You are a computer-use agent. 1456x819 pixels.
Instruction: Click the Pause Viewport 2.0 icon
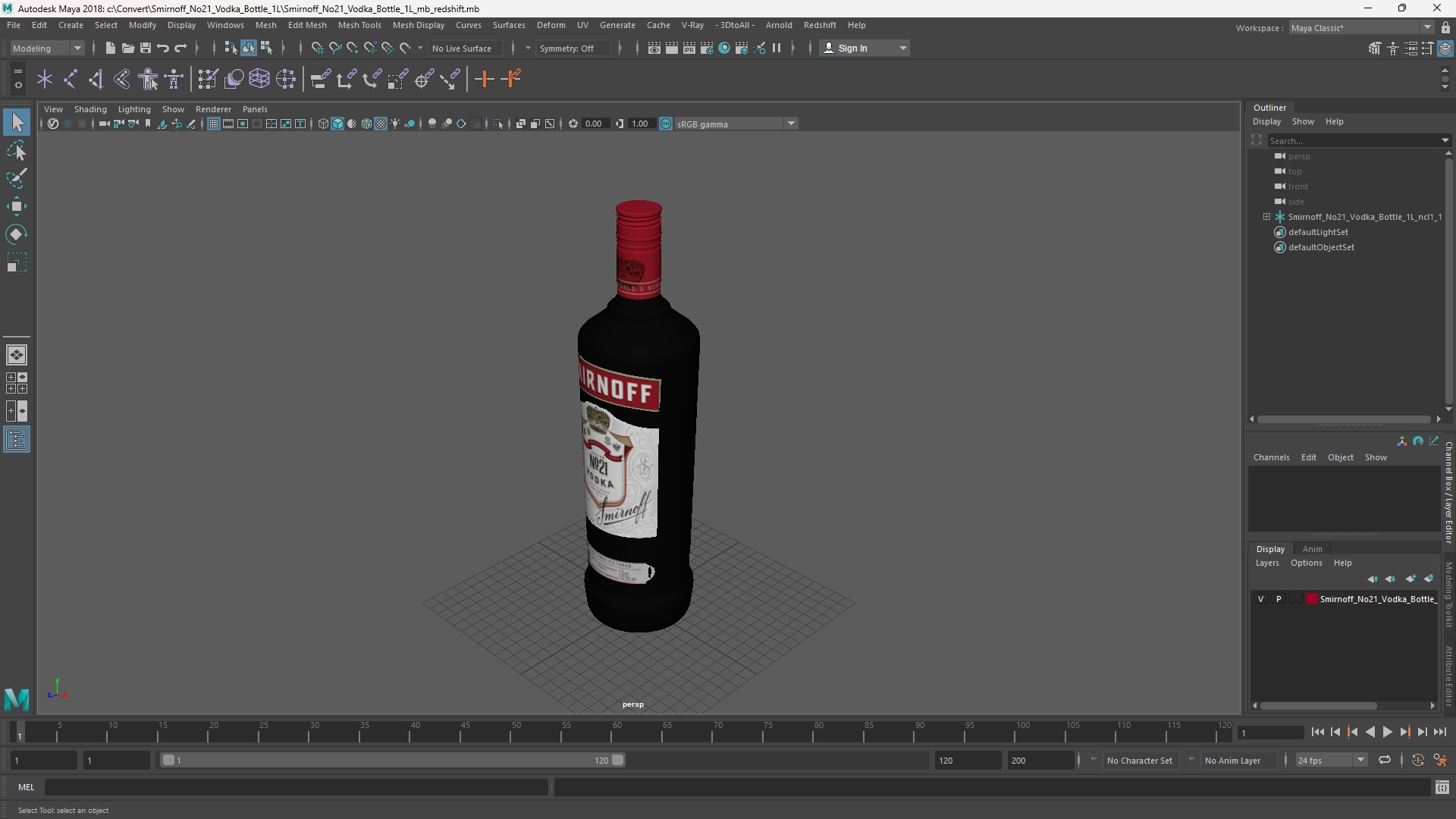click(777, 48)
